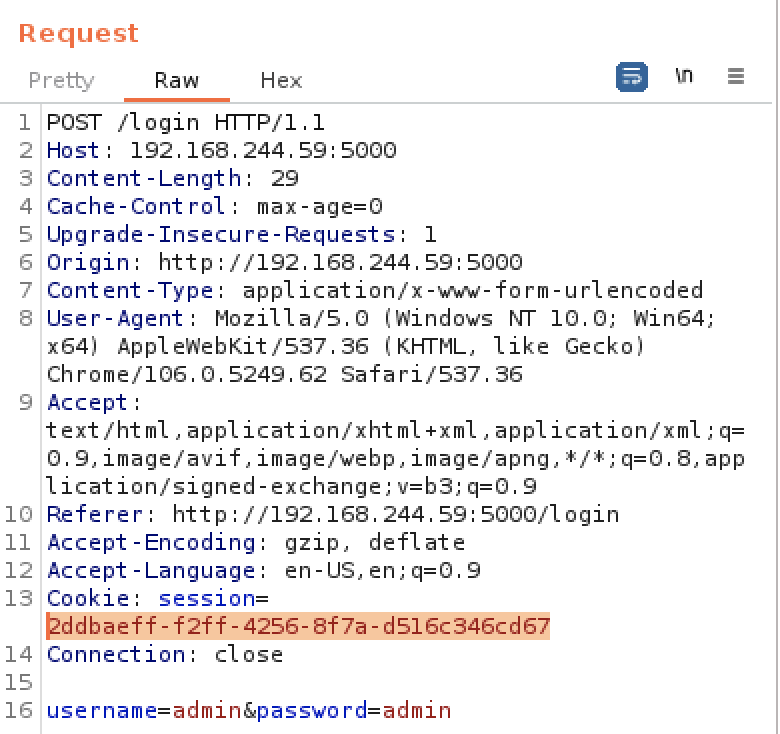Click the AppleWebKit/537.36 text

243,347
